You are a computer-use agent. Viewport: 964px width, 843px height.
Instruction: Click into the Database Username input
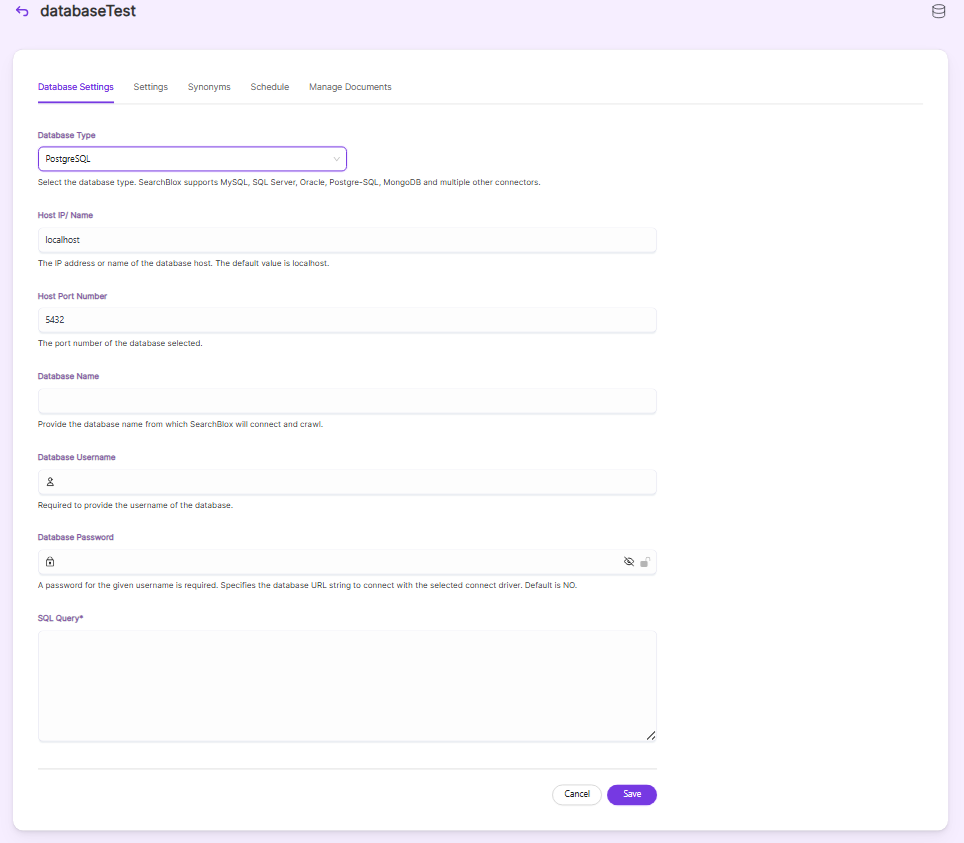(x=347, y=481)
